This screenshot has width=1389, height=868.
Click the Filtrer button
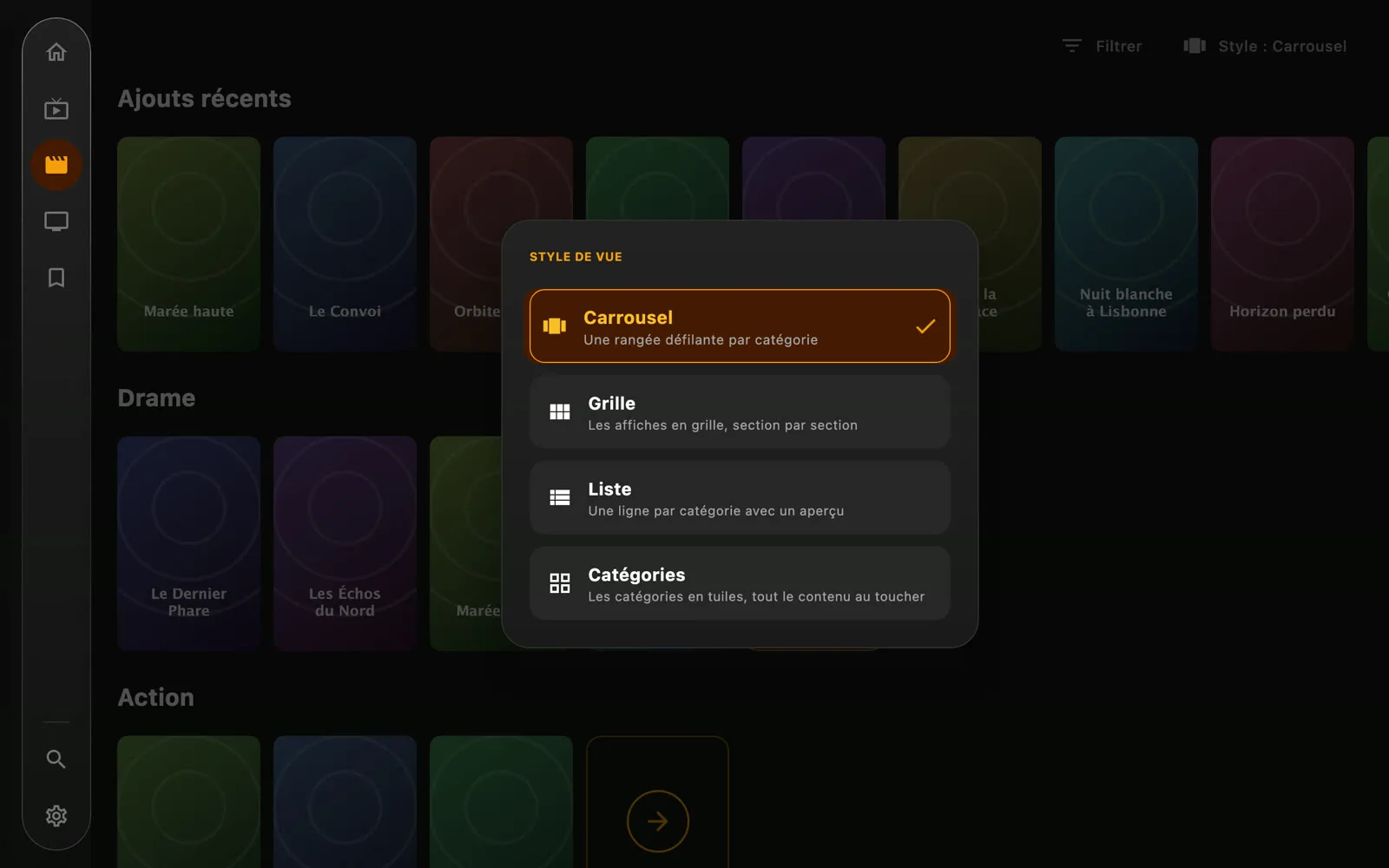(x=1103, y=46)
